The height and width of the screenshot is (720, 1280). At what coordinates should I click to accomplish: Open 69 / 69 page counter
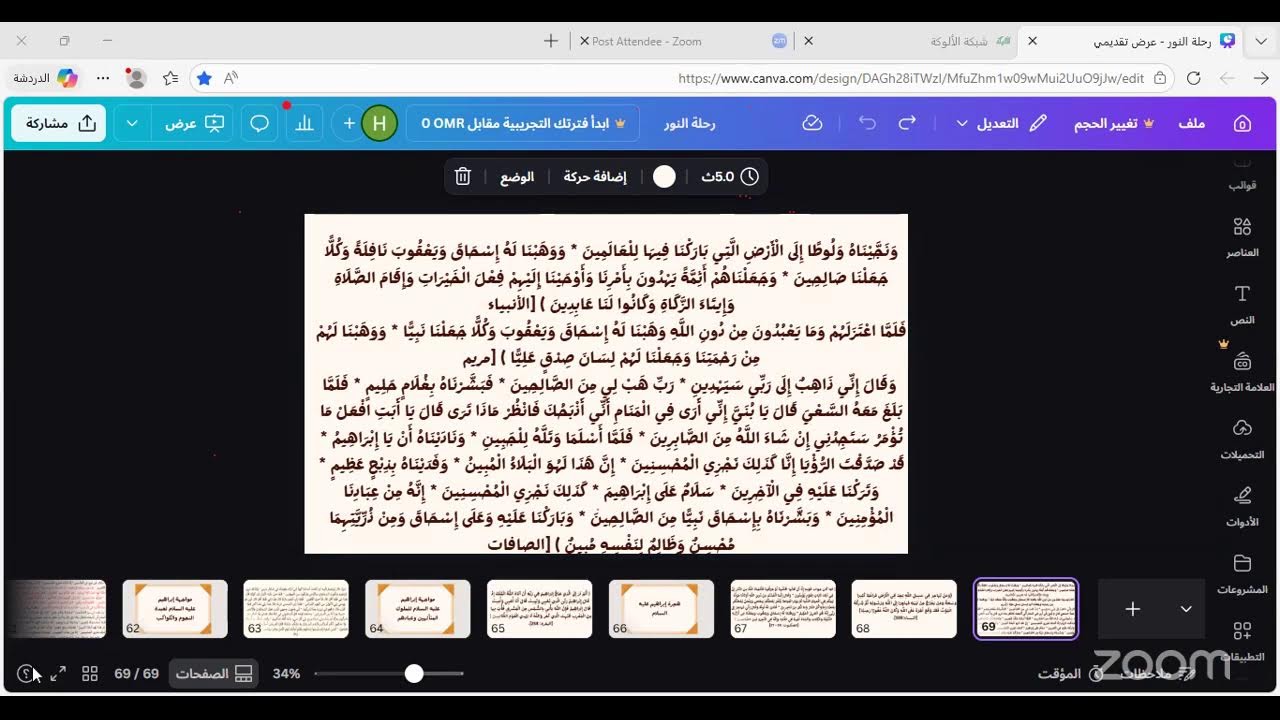(137, 674)
